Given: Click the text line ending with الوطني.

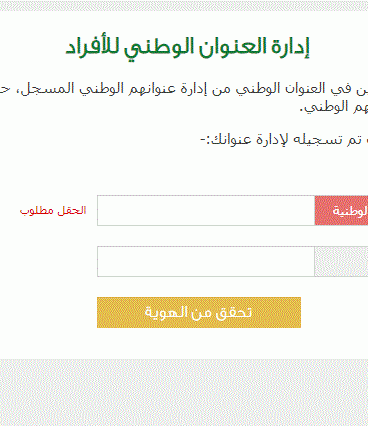Looking at the screenshot, I should tap(333, 107).
